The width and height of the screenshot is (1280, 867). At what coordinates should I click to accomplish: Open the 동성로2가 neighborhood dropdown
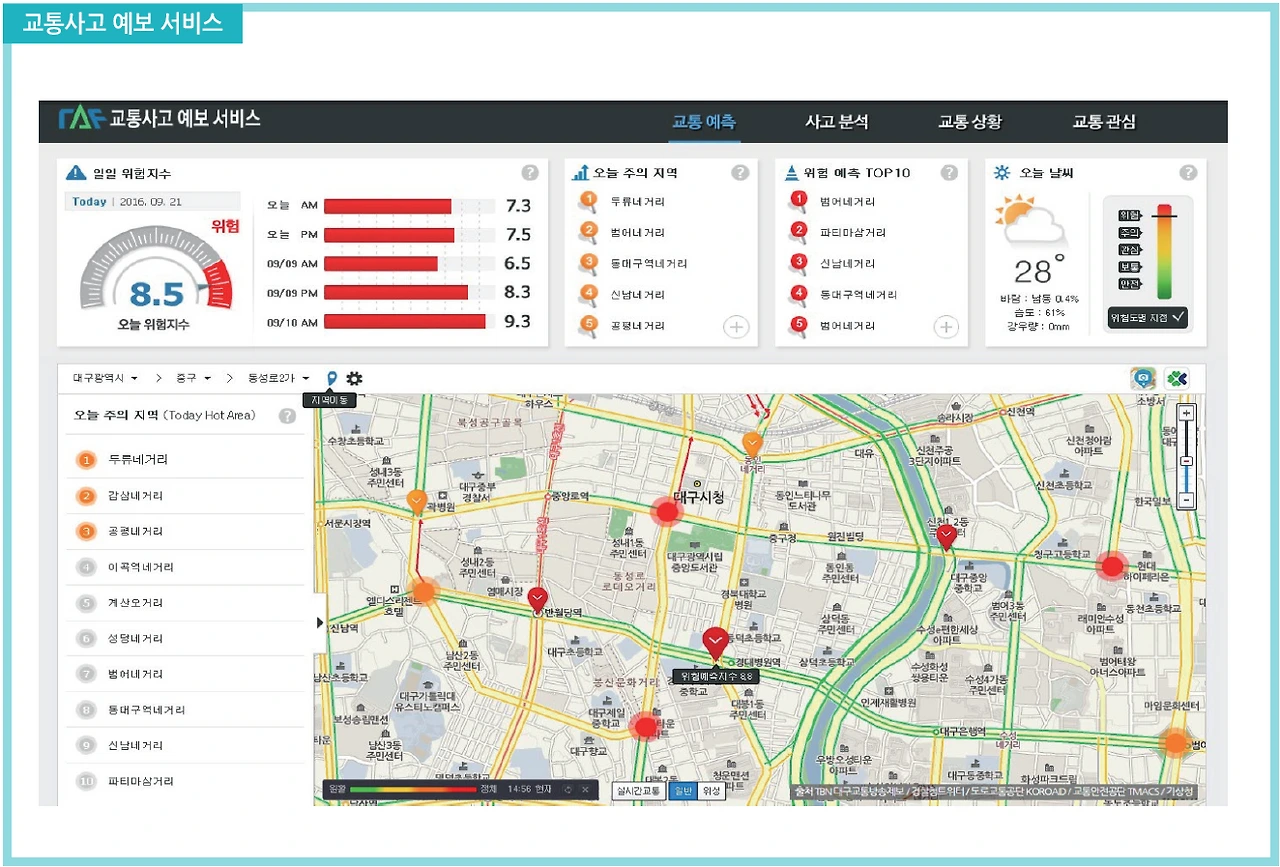click(278, 379)
